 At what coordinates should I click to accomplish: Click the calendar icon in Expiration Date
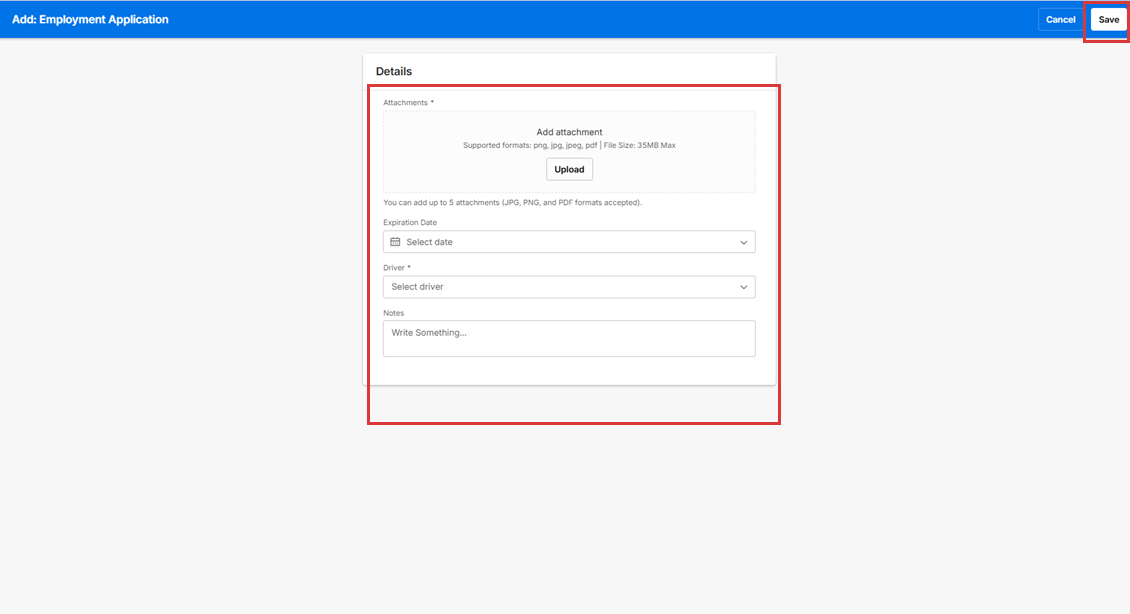(395, 242)
